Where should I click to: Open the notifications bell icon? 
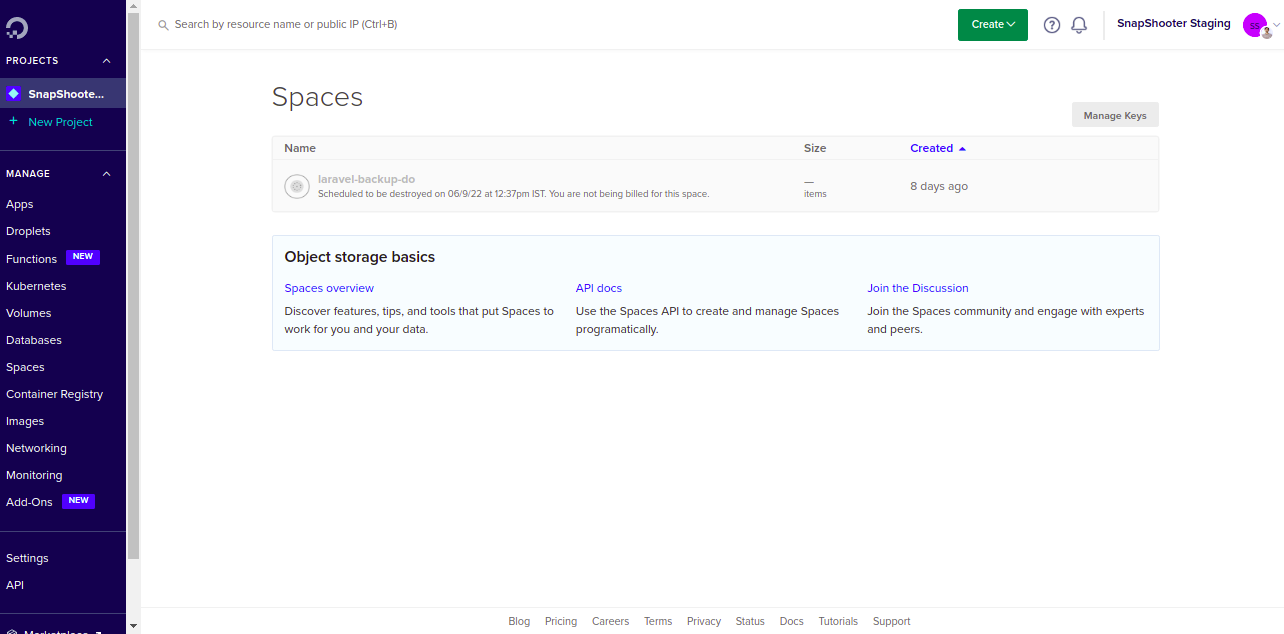point(1079,25)
